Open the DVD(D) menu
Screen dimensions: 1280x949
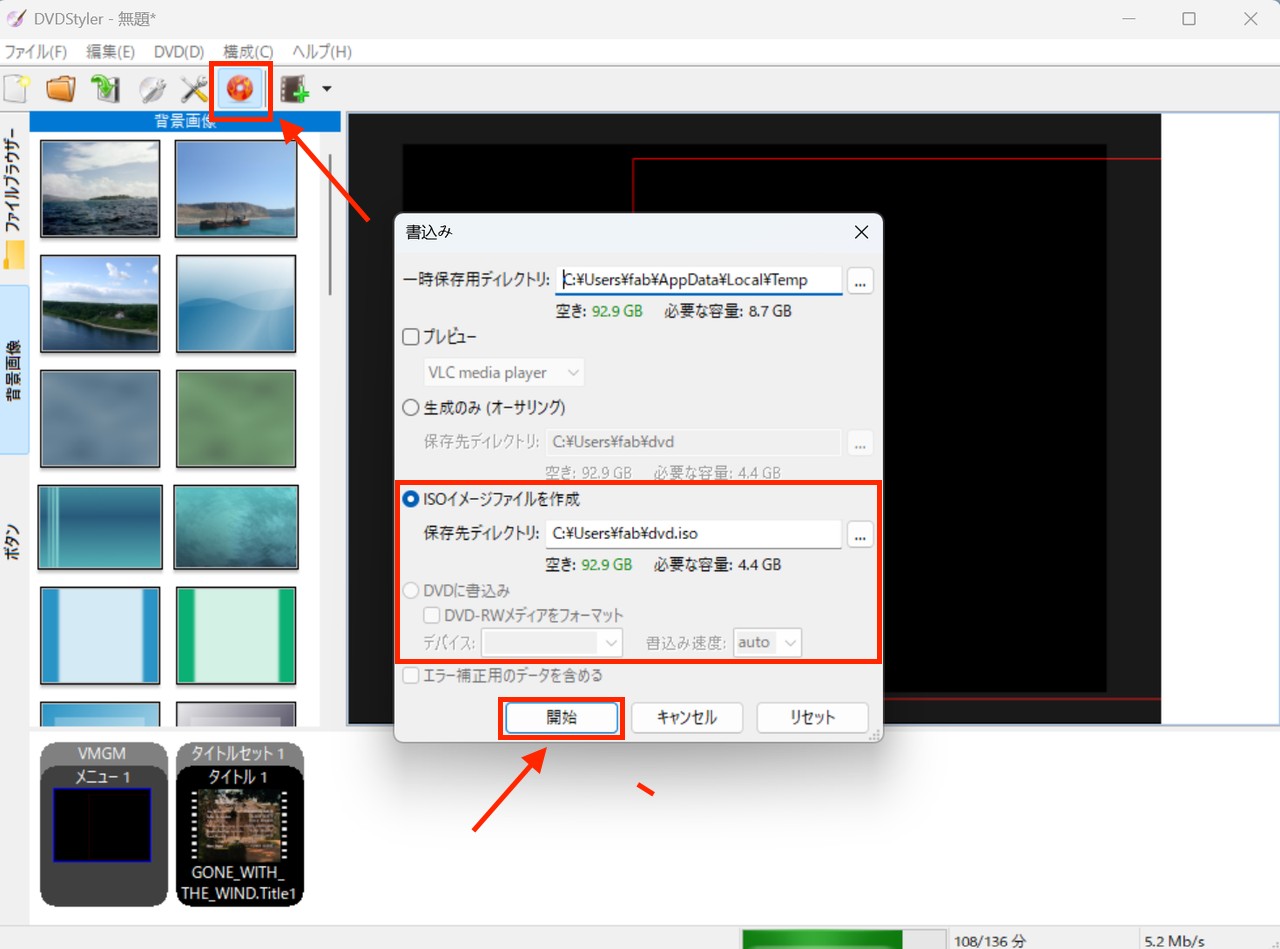(x=179, y=51)
